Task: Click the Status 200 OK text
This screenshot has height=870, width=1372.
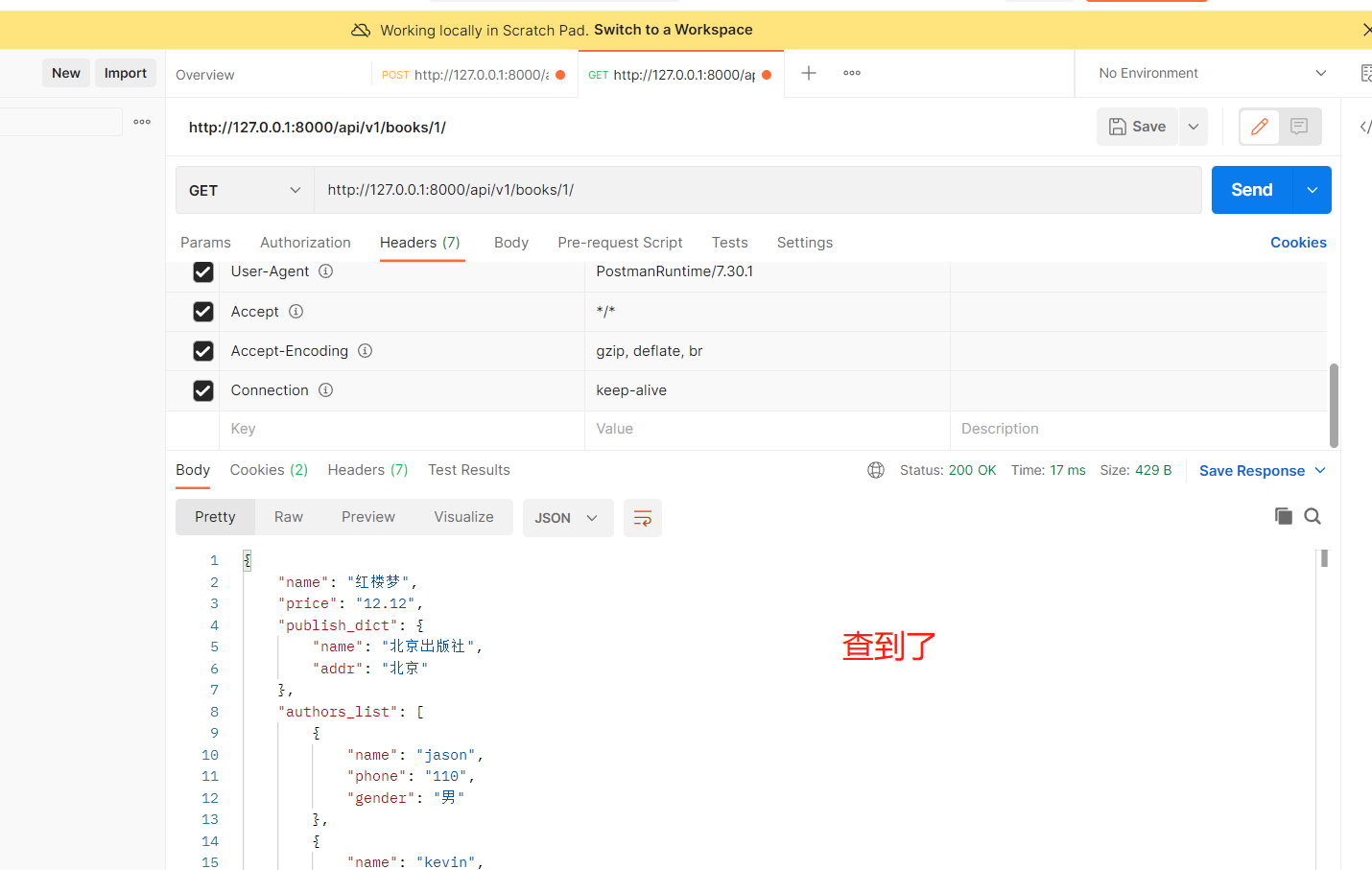Action: coord(948,470)
